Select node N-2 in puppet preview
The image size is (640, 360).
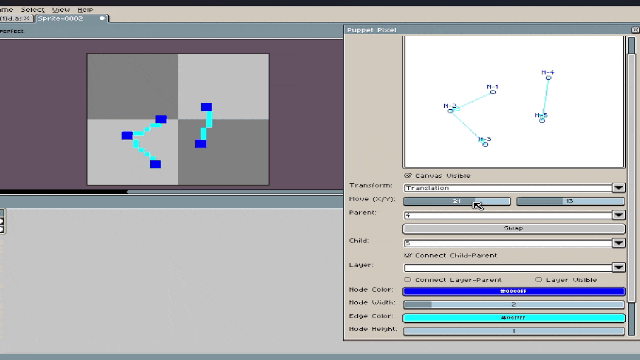click(x=450, y=111)
